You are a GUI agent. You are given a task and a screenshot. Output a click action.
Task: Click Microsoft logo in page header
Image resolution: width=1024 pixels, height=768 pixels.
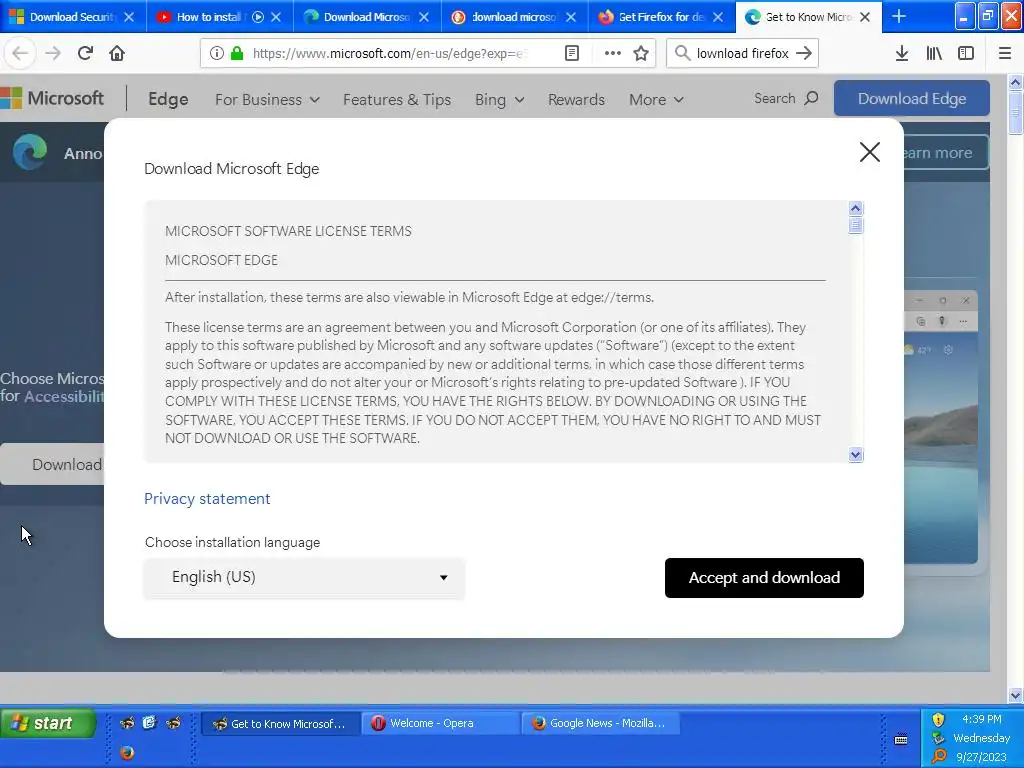[52, 99]
